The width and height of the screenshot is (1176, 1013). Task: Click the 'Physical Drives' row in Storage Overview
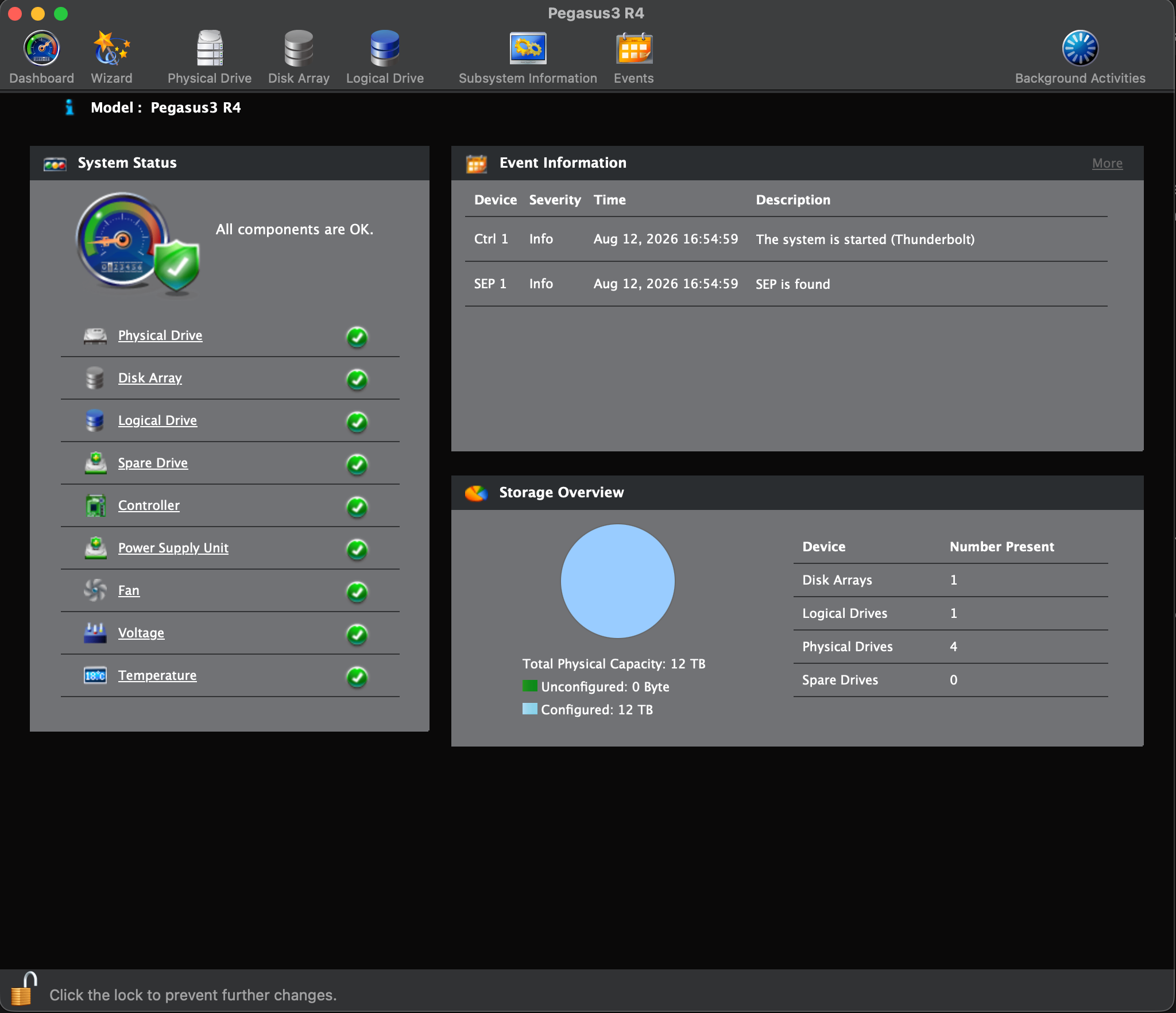point(951,647)
